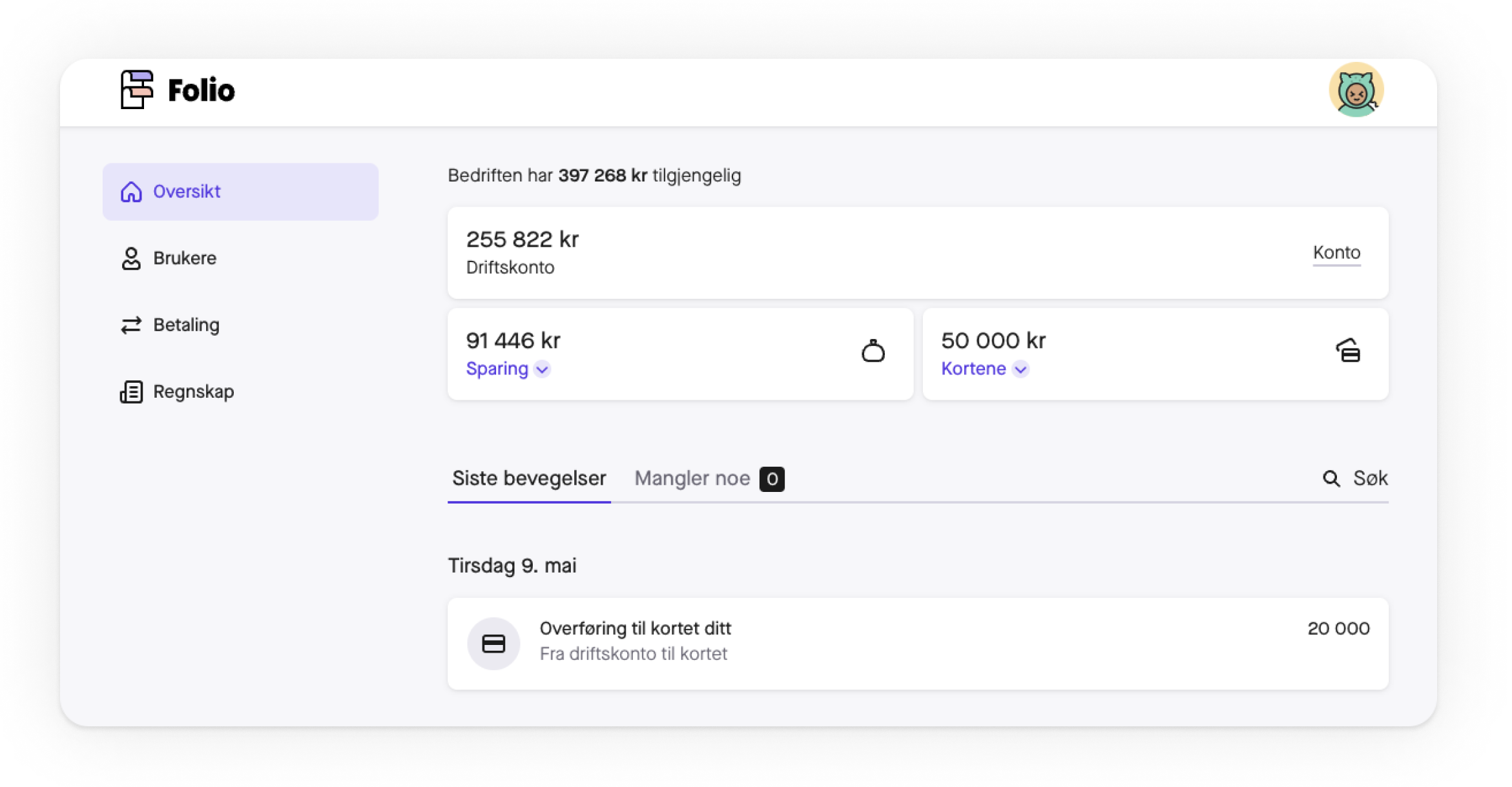This screenshot has height=787, width=1512.
Task: Open the Sparing accounts label
Action: pyautogui.click(x=497, y=369)
